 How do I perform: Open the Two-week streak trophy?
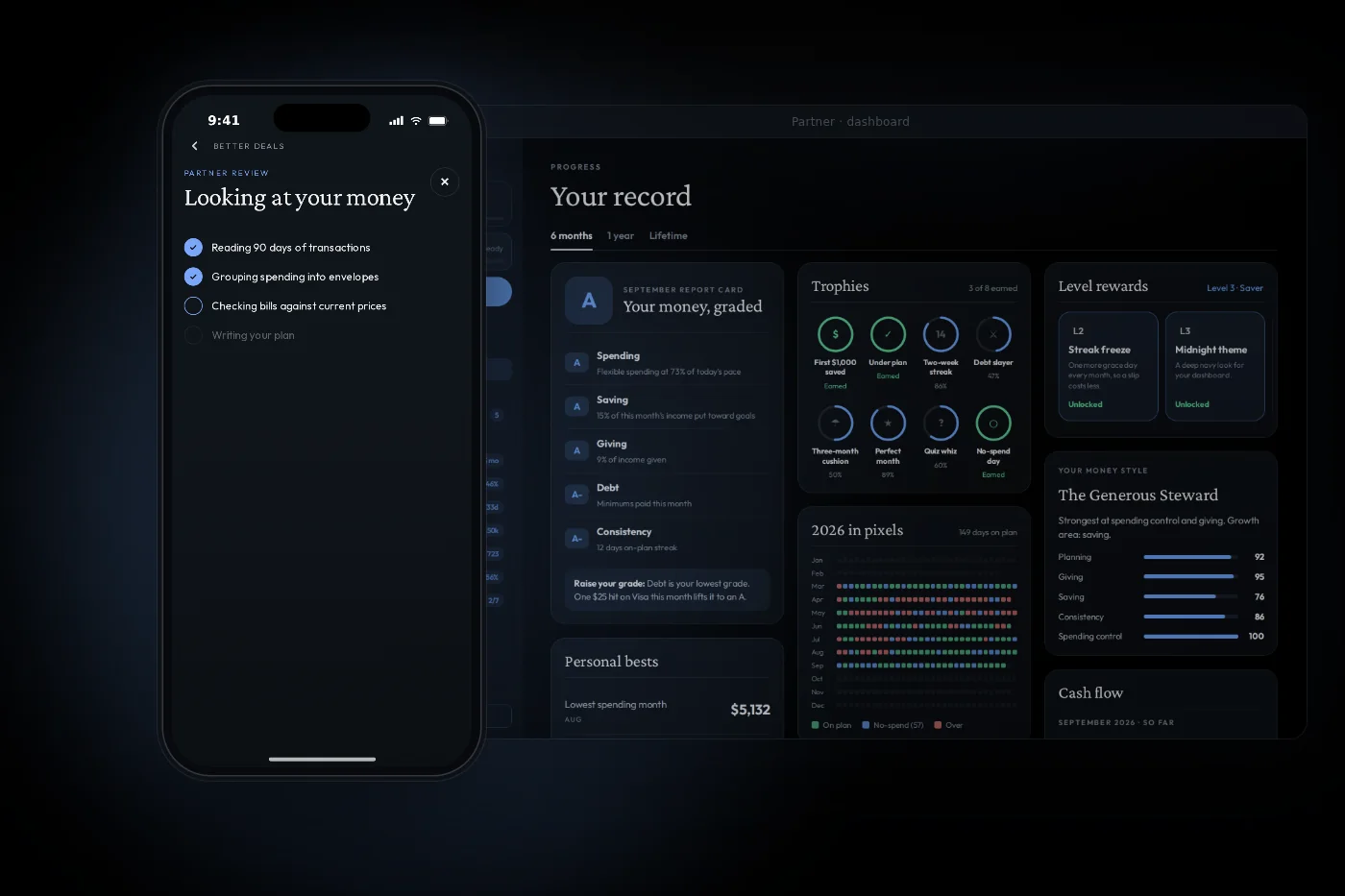point(941,334)
